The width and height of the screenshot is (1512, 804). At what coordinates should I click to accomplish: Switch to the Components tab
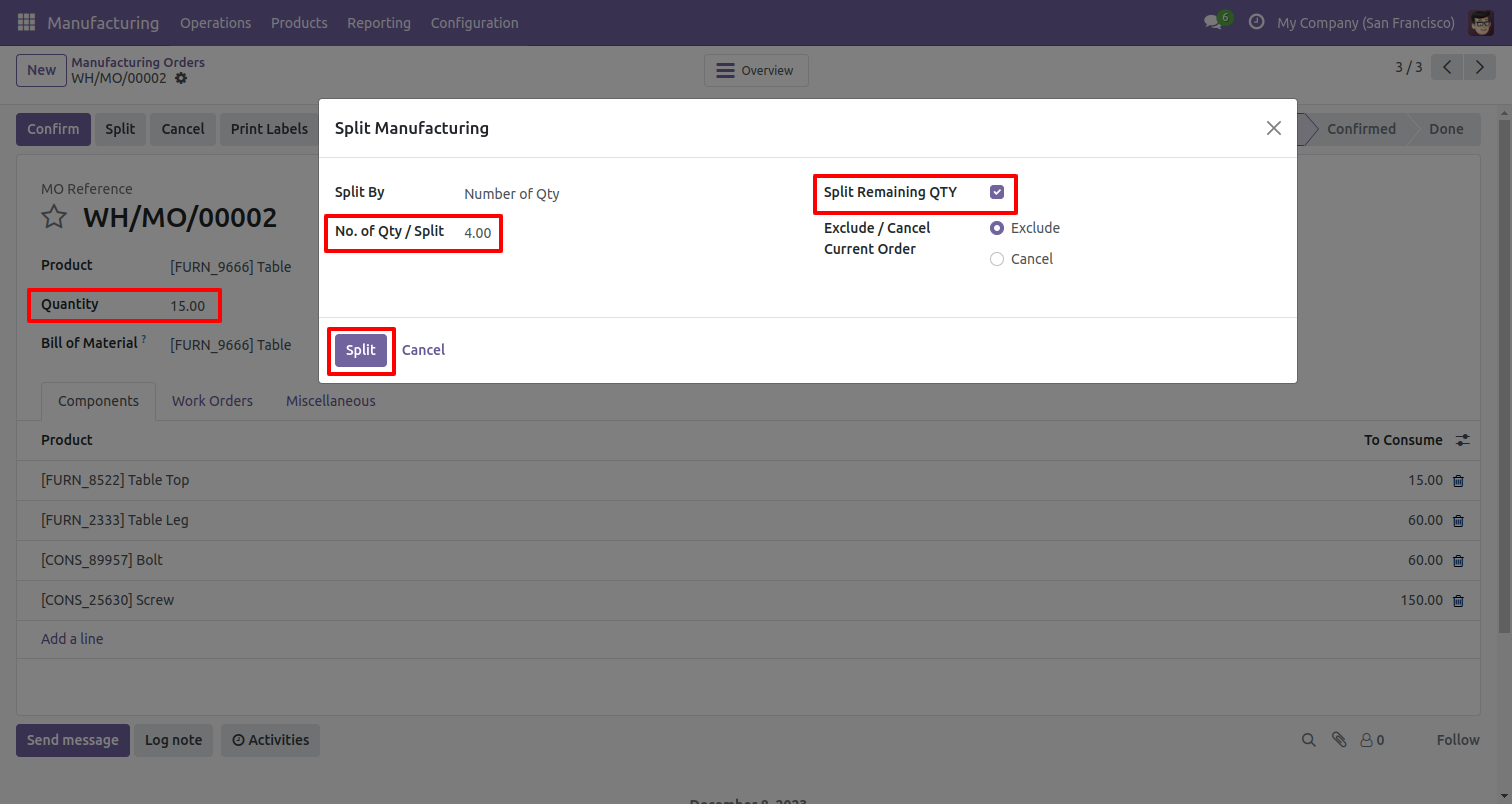pos(98,401)
